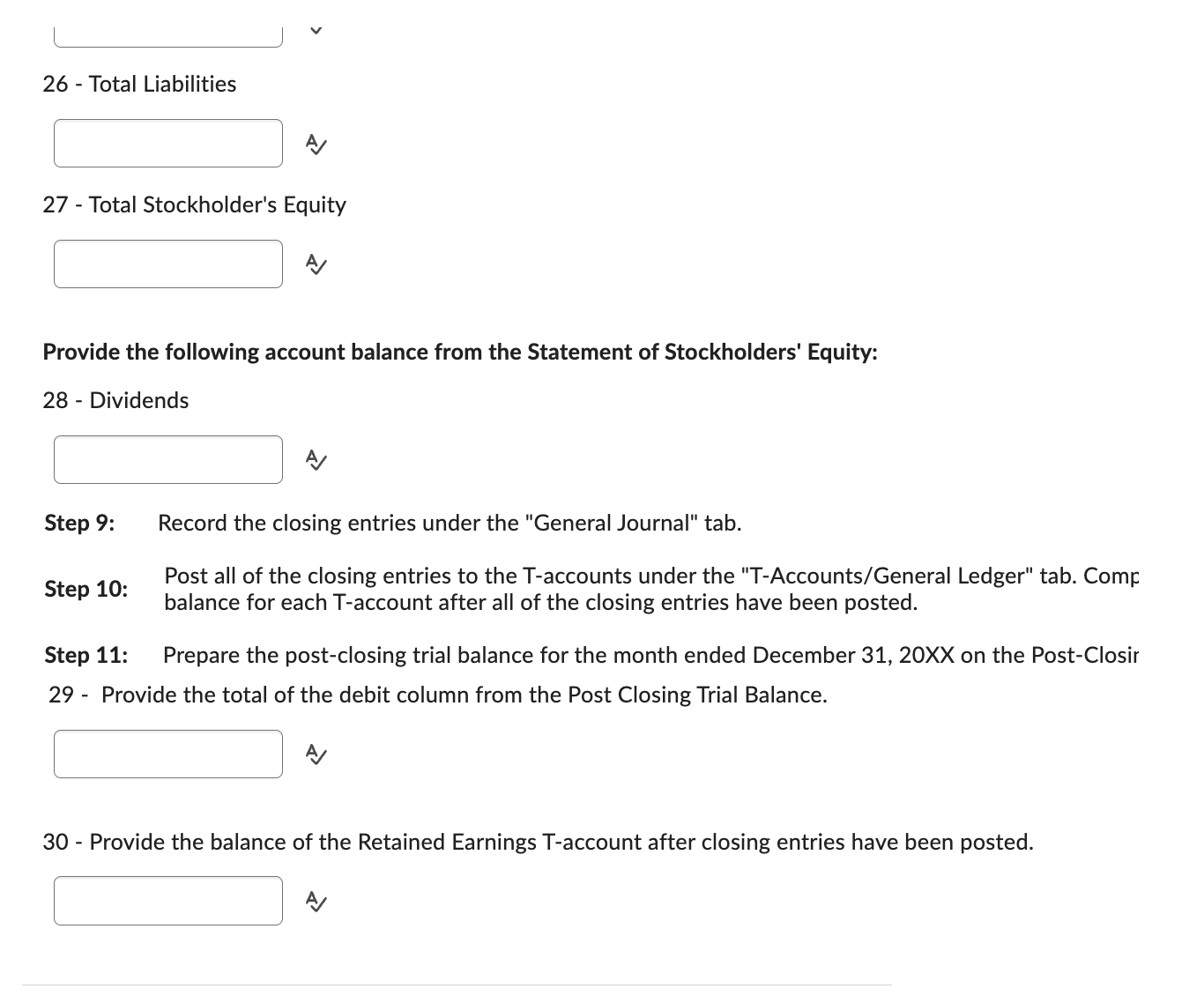The image size is (1204, 996).
Task: Focus the debit column total answer field
Action: click(x=167, y=754)
